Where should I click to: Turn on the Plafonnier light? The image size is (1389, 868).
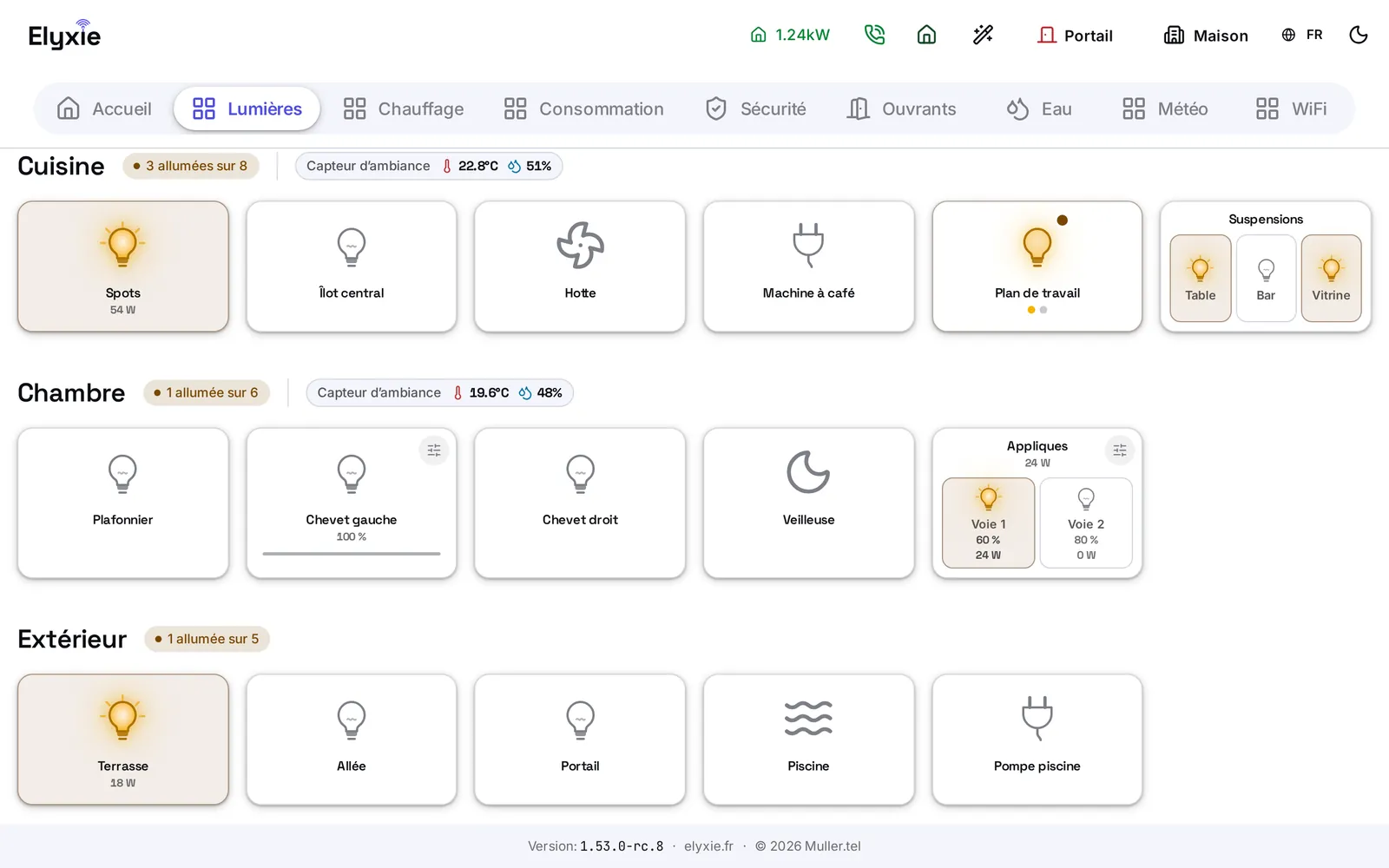(x=123, y=503)
